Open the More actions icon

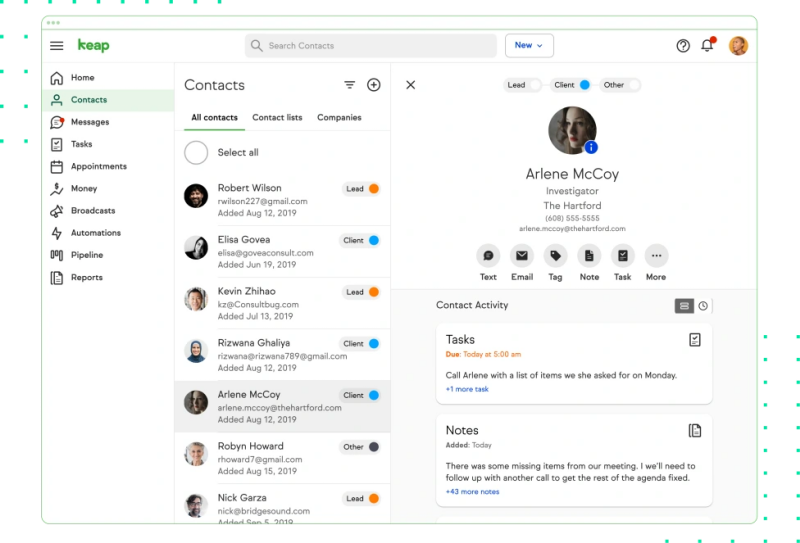(x=656, y=256)
